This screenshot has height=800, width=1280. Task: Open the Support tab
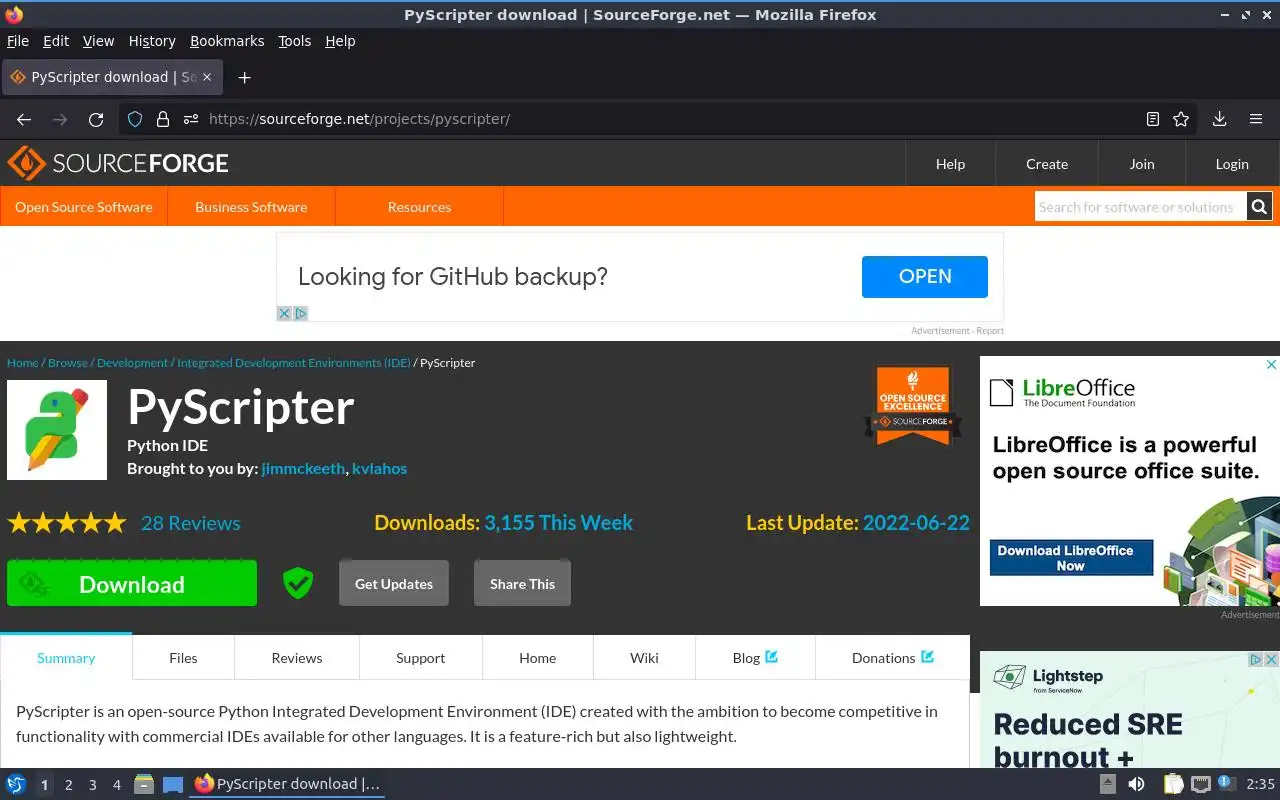(x=420, y=657)
